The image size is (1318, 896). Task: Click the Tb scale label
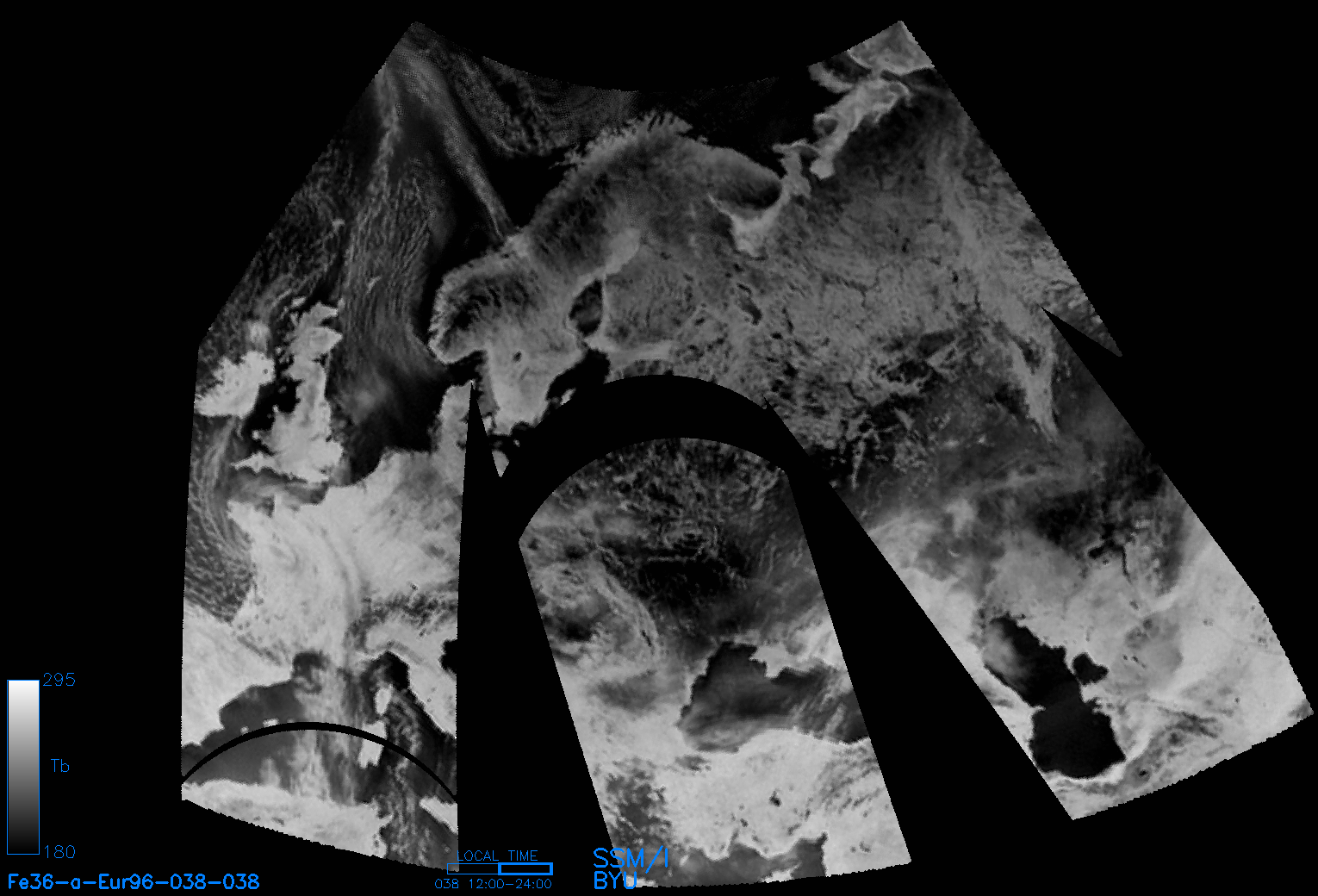59,766
